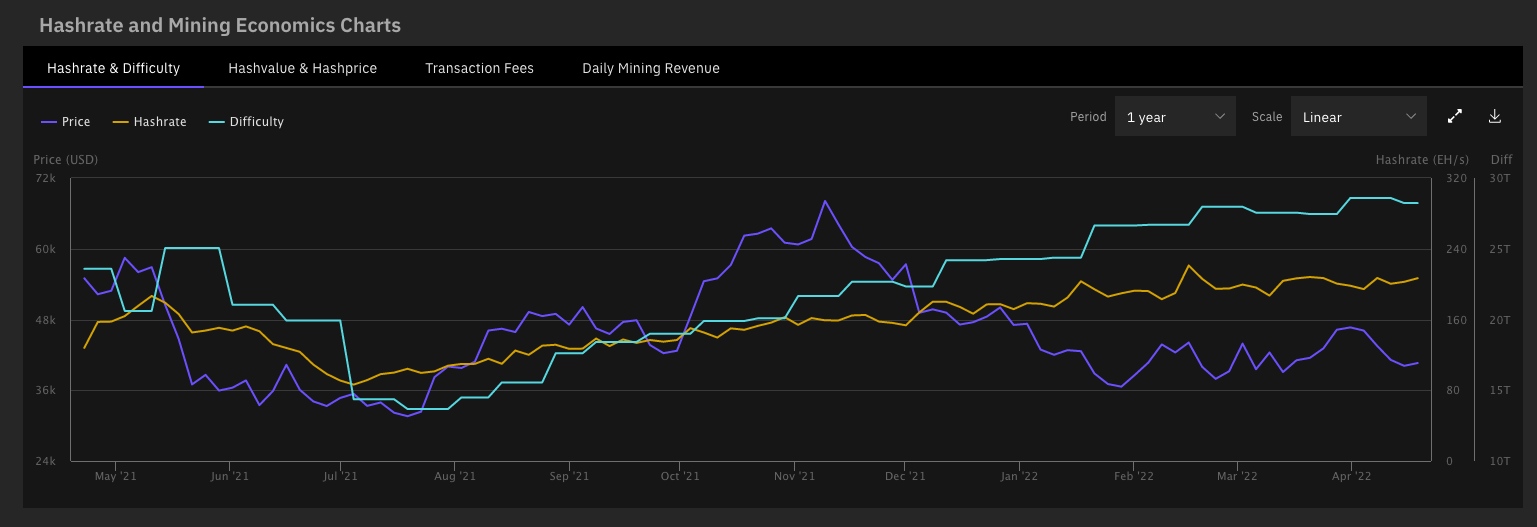Click the Nov '21 price peak on chart
1537x527 pixels.
[825, 201]
